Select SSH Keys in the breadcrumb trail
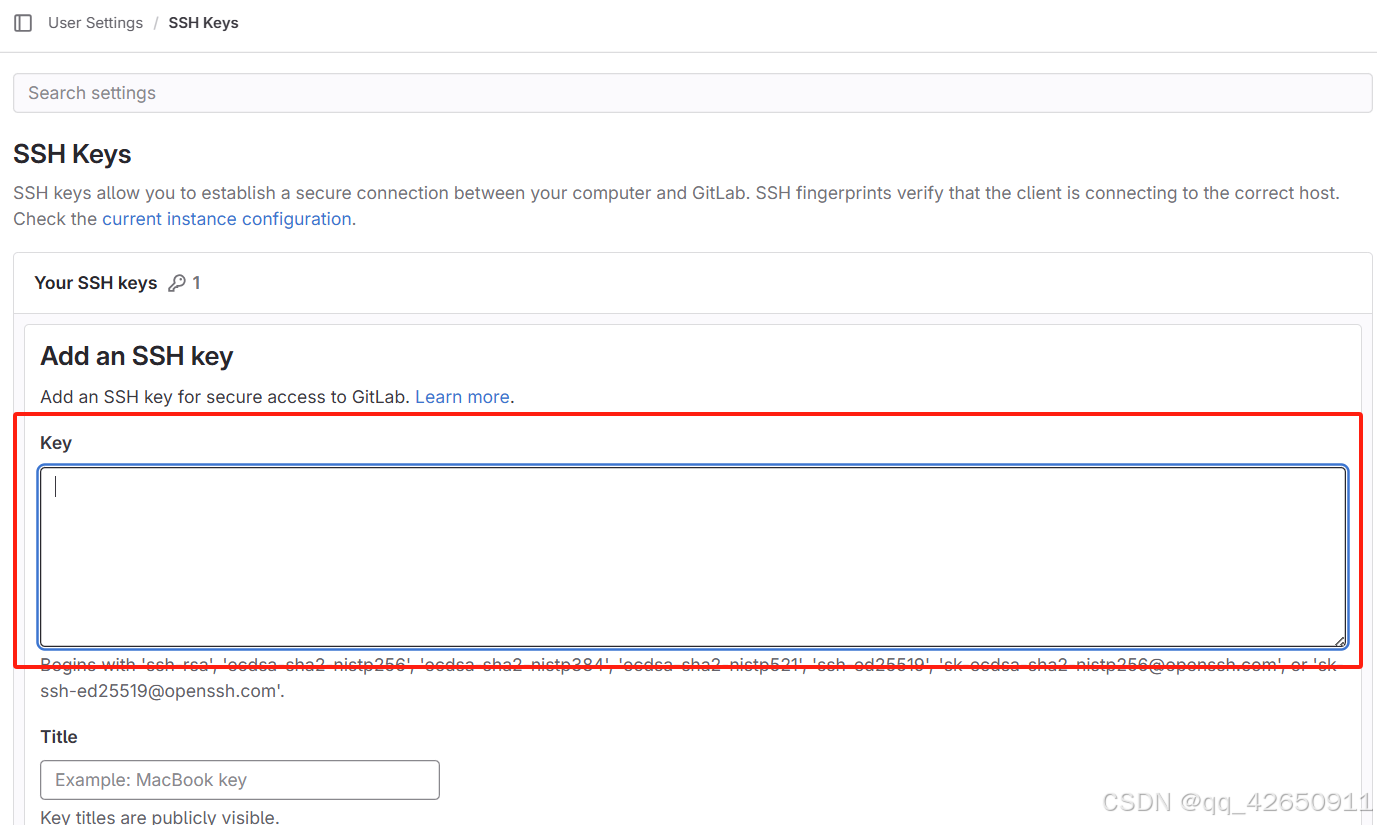1377x825 pixels. tap(203, 22)
